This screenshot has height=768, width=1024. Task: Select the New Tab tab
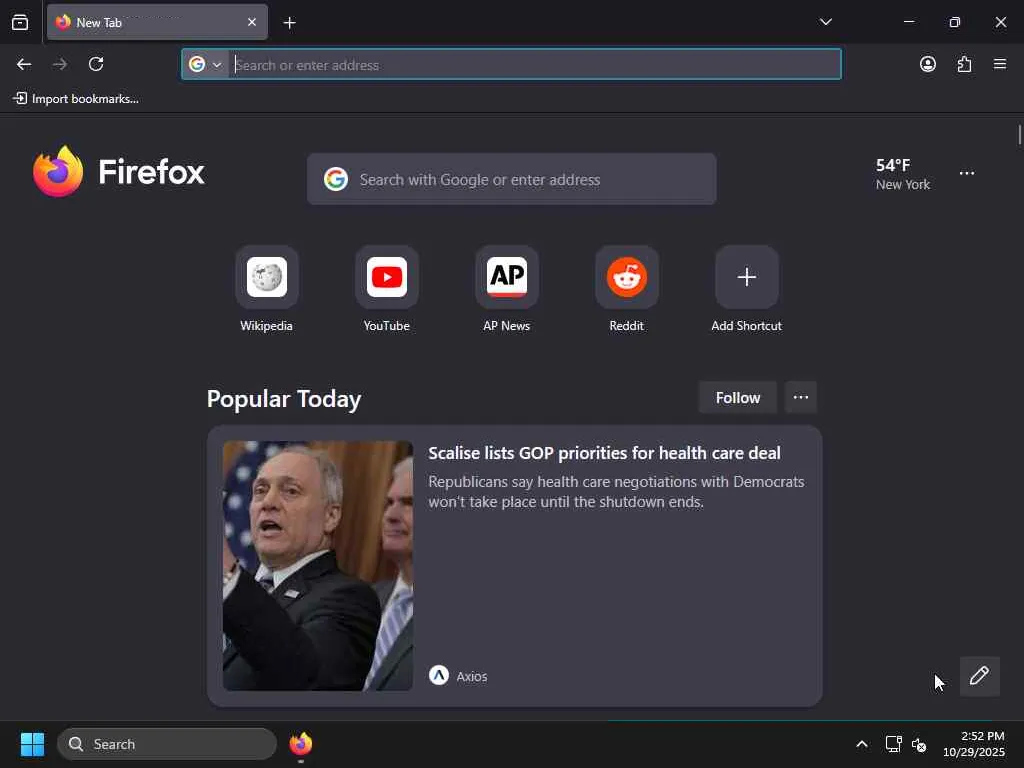click(x=157, y=22)
